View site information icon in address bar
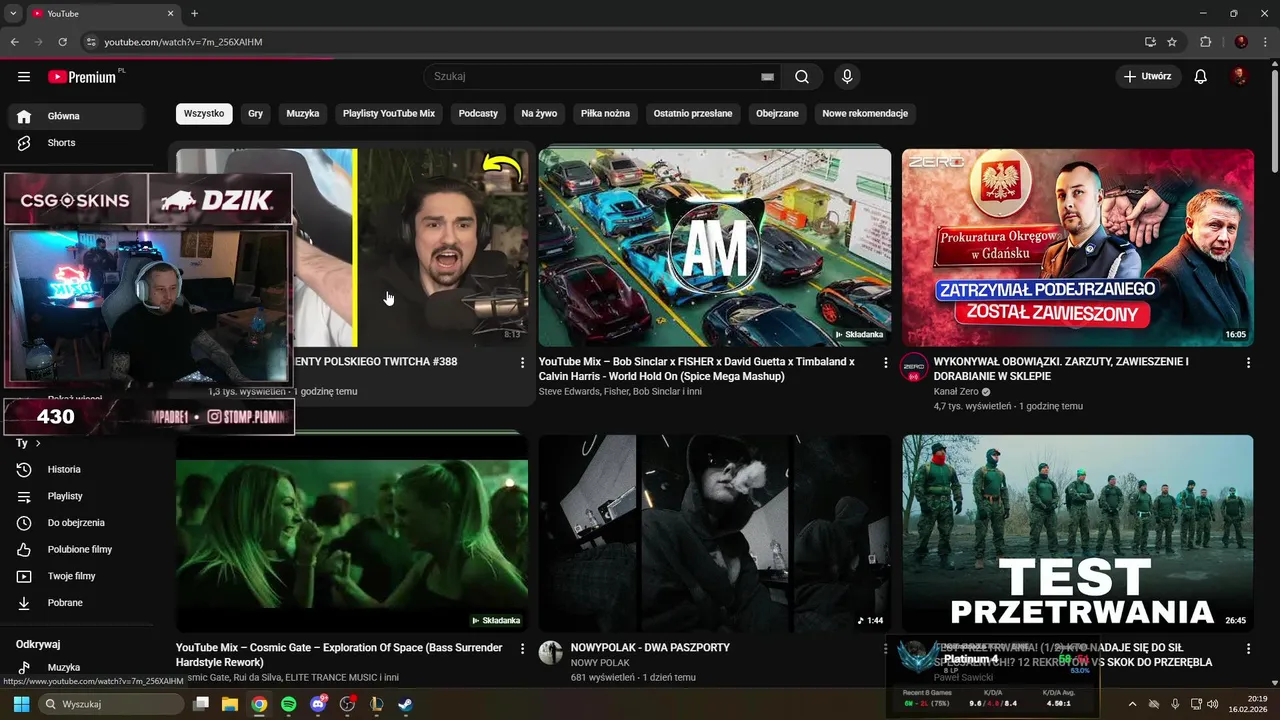The image size is (1280, 720). 91,42
